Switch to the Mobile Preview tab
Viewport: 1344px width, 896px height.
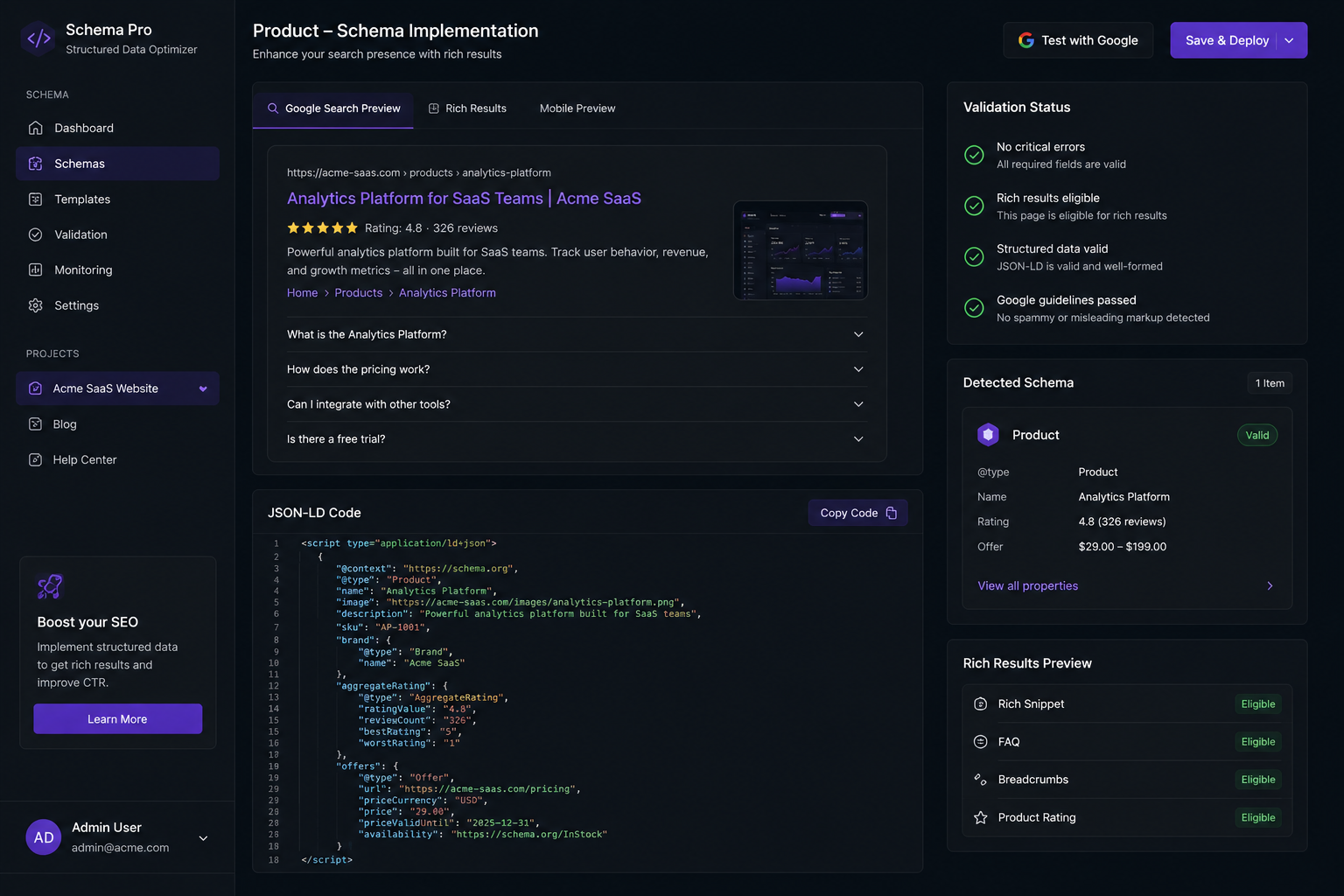577,108
